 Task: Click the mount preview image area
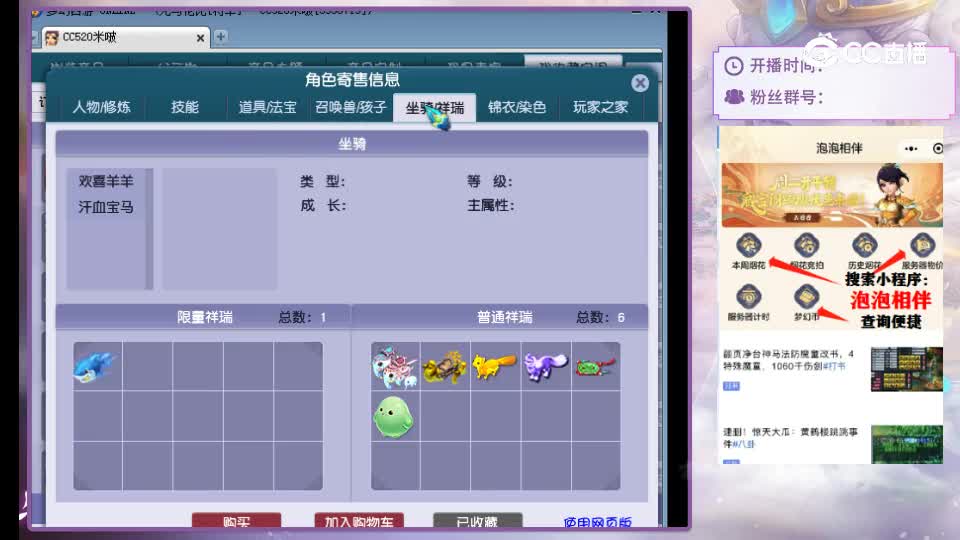[219, 228]
